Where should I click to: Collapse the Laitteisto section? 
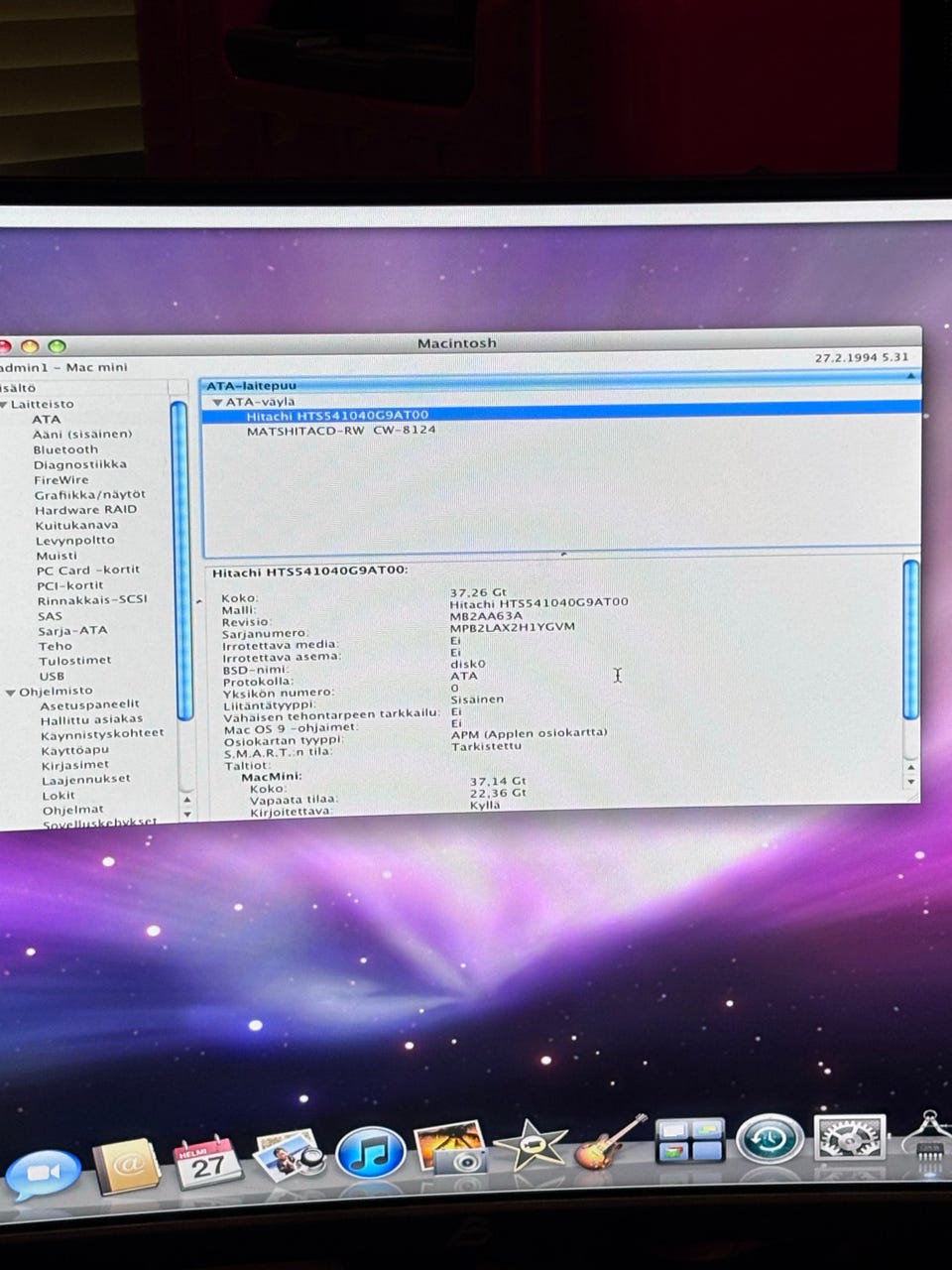click(4, 405)
